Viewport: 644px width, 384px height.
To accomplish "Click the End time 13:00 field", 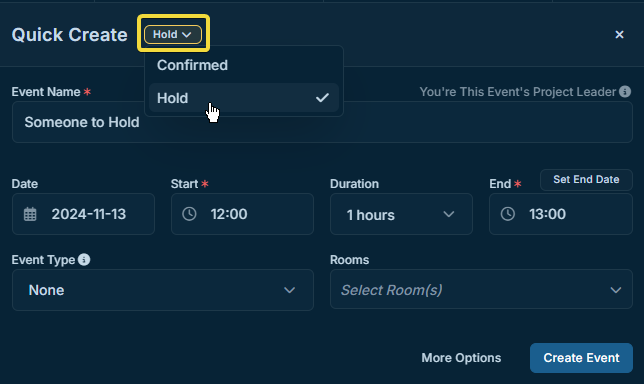I will click(561, 214).
